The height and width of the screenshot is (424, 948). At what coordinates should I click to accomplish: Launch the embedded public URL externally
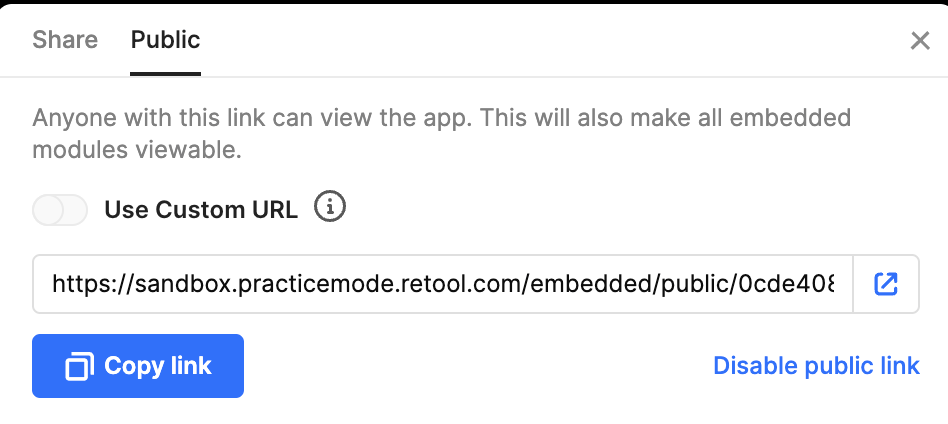(886, 284)
